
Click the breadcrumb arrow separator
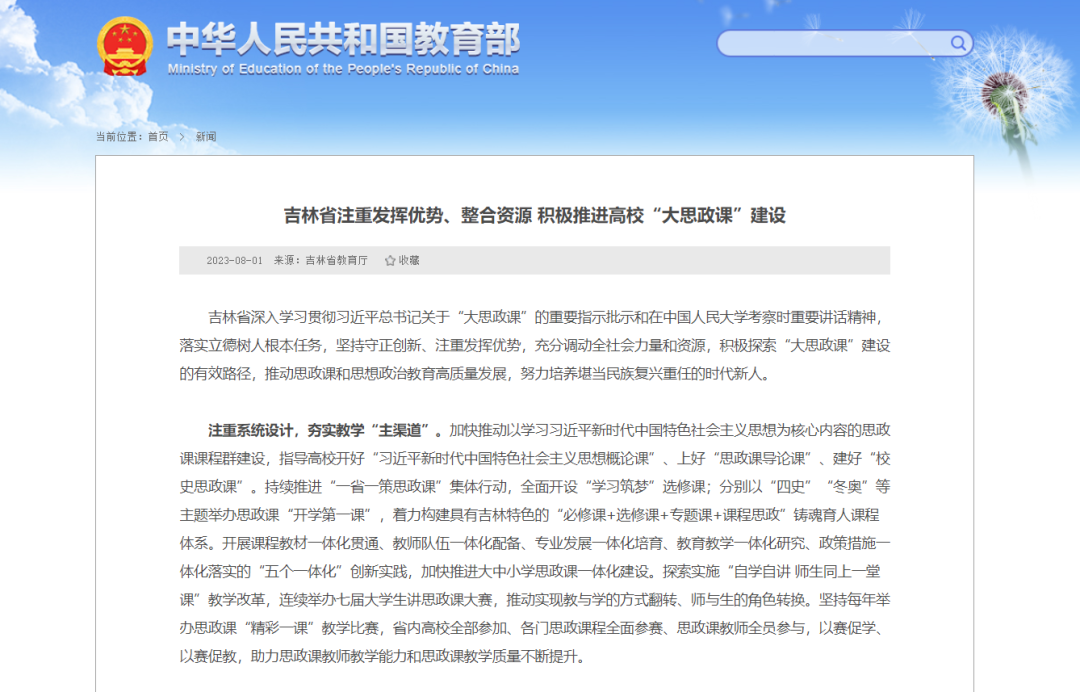tap(182, 137)
